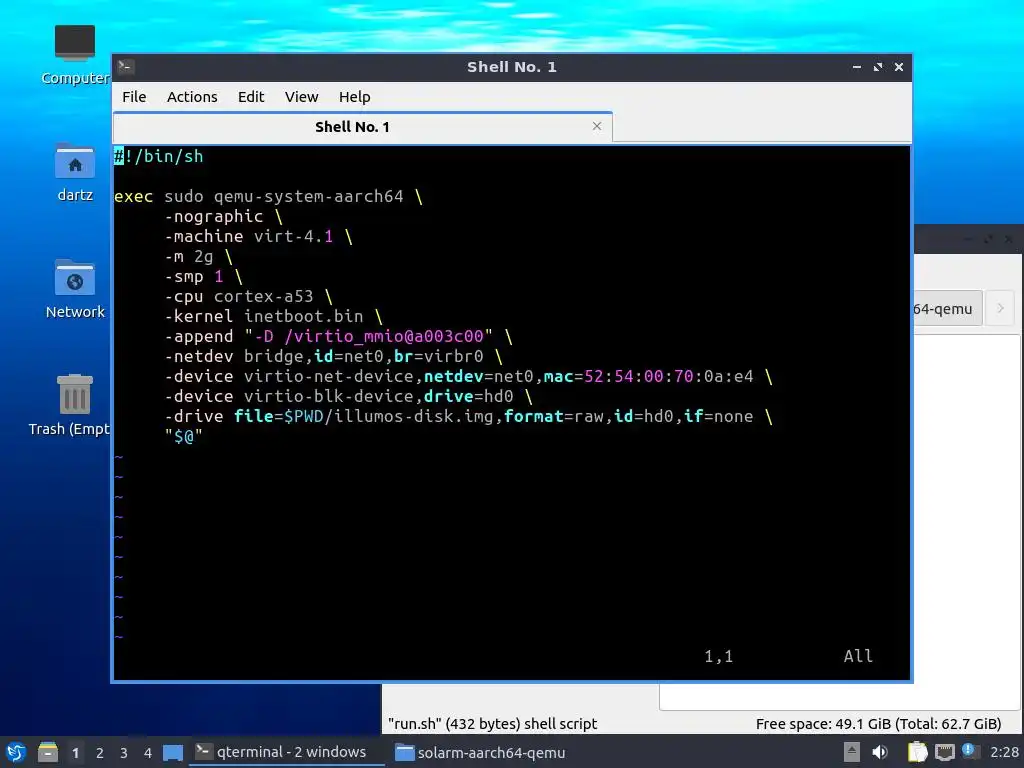
Task: Click '/virtio_mmio@a003c00' append string
Action: click(383, 336)
